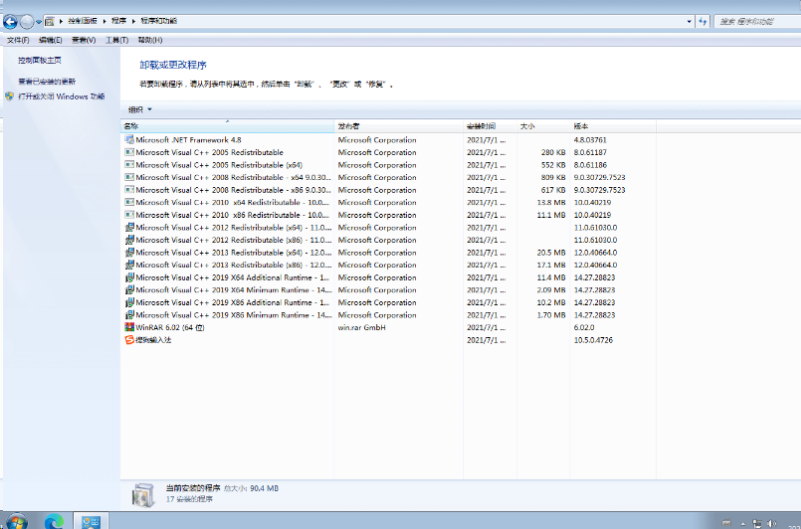Go to 控制面板主页 link
Viewport: 801px width, 529px height.
(39, 60)
